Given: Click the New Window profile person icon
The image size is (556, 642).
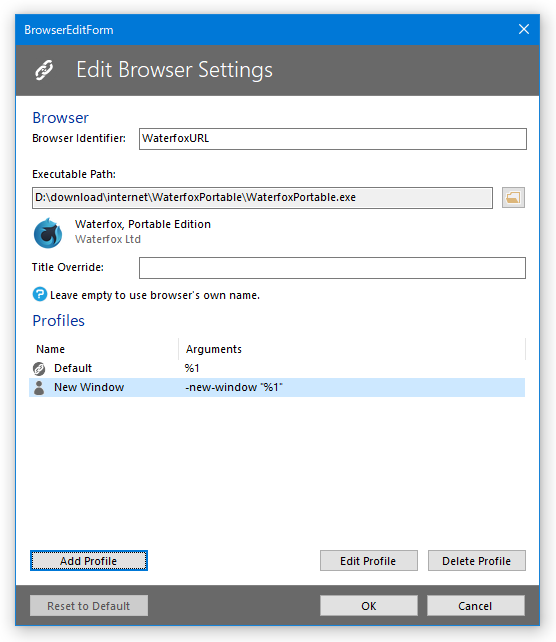Looking at the screenshot, I should [39, 388].
